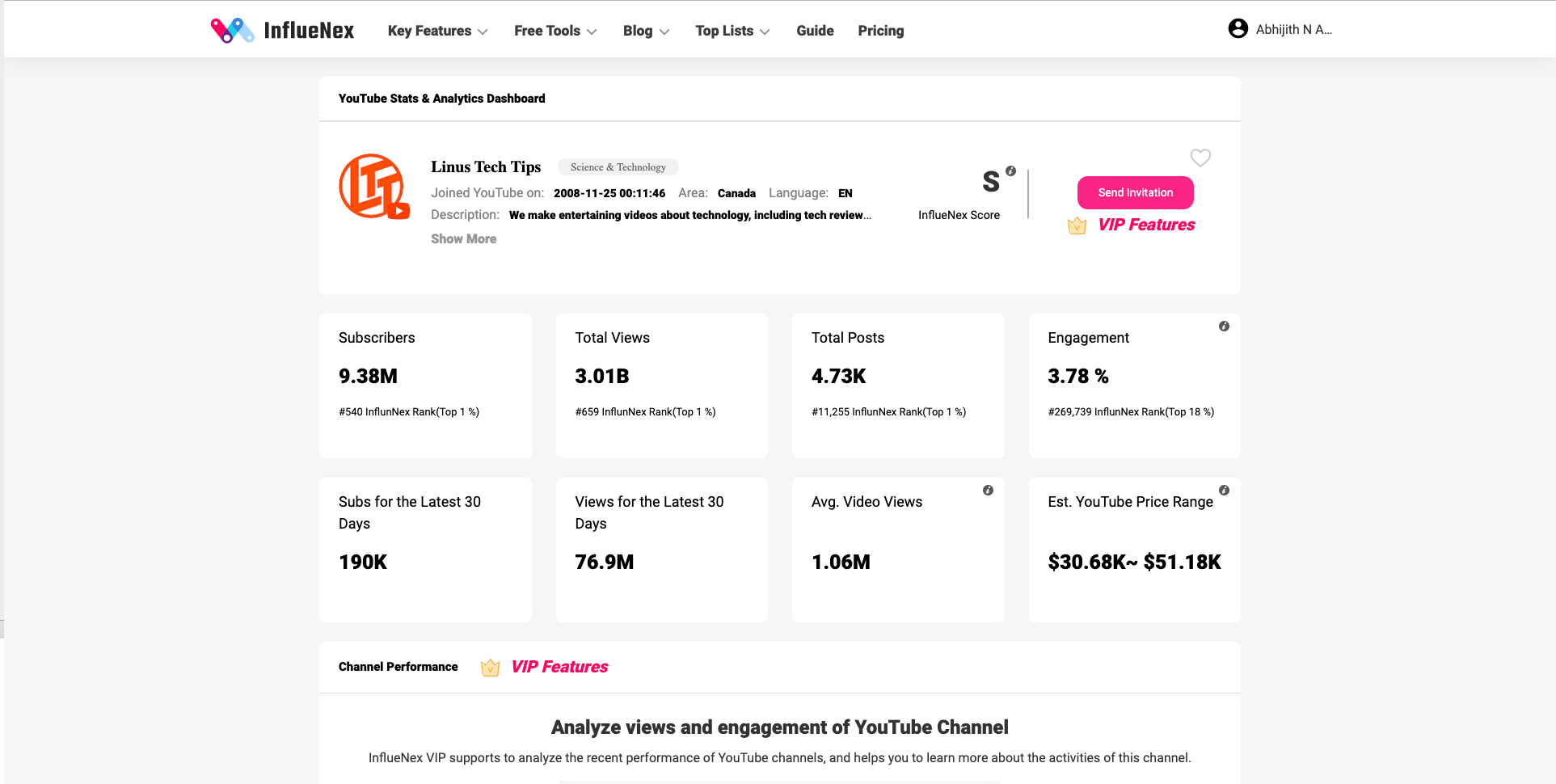Click the VIP Features link below Send Invitation

(1145, 225)
